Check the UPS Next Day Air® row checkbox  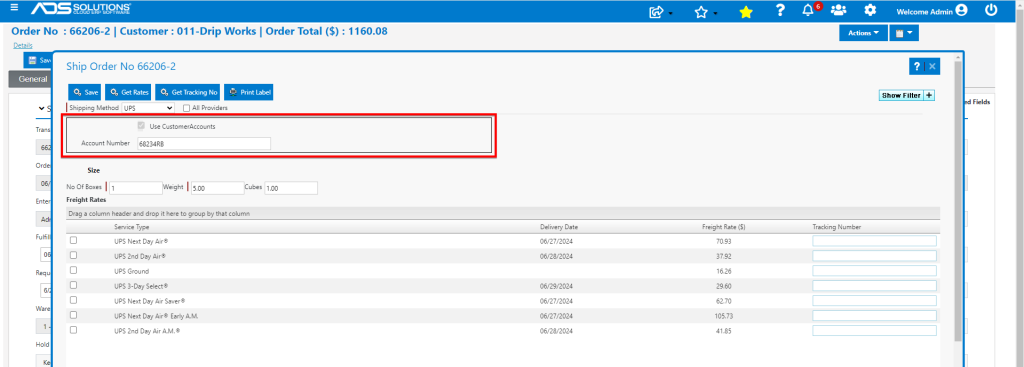73,240
